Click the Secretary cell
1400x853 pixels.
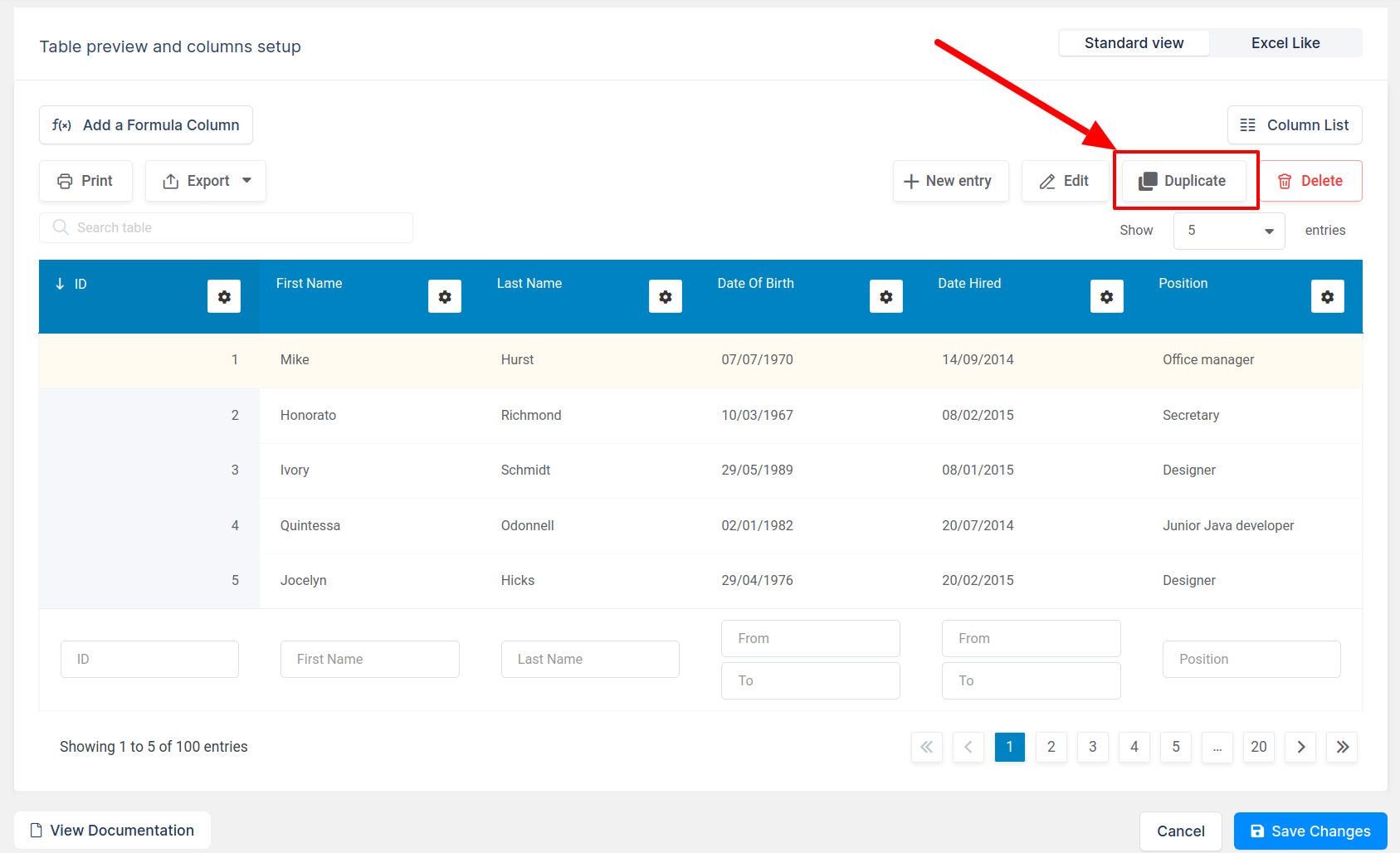[1191, 415]
